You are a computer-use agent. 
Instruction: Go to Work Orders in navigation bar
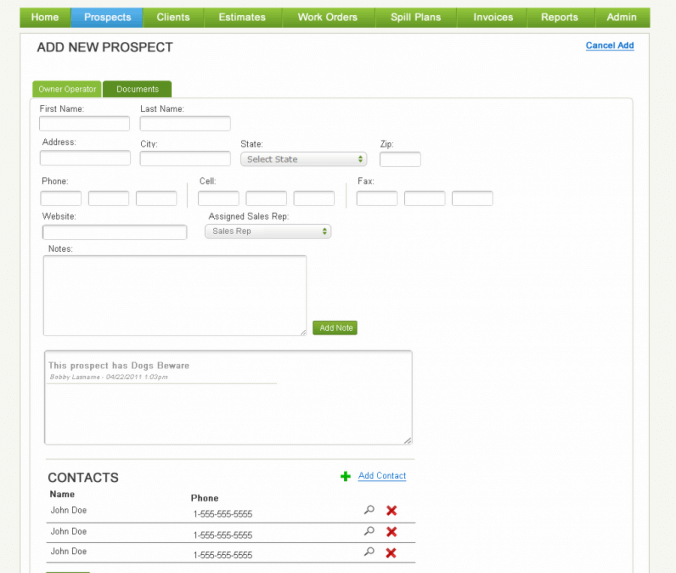(327, 17)
